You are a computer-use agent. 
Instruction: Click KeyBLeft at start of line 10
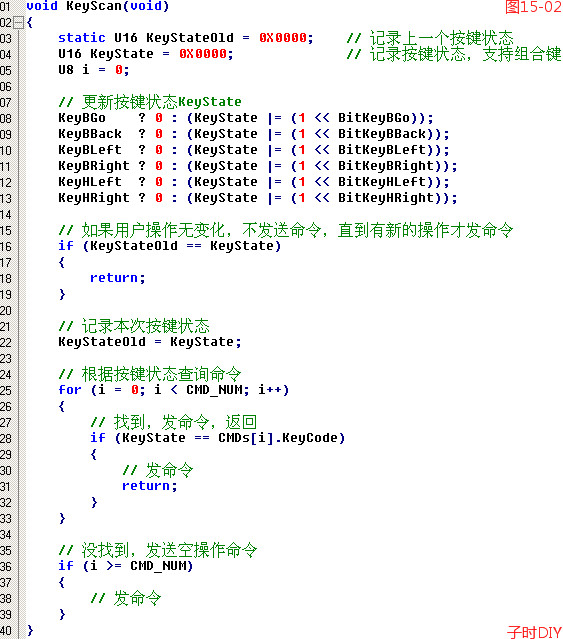point(90,150)
